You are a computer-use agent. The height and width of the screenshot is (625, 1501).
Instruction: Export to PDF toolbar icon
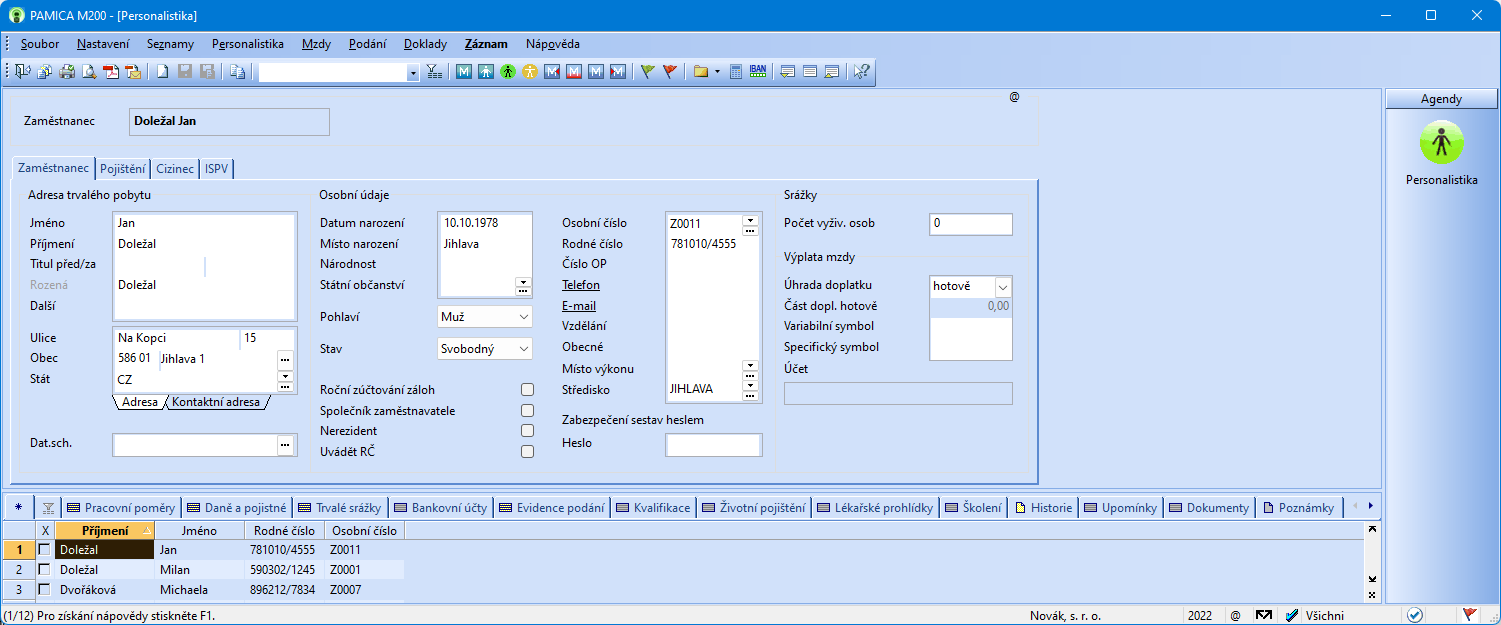pyautogui.click(x=111, y=72)
